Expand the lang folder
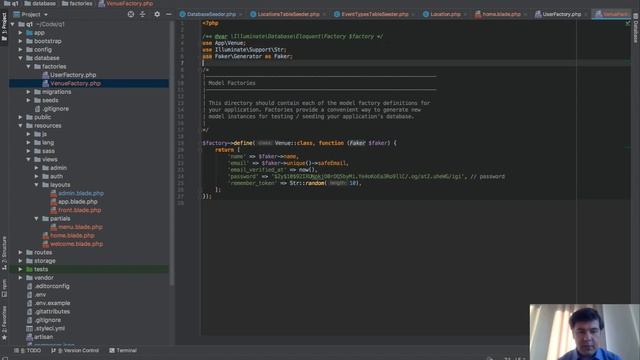Viewport: 640px width, 360px height. click(29, 142)
